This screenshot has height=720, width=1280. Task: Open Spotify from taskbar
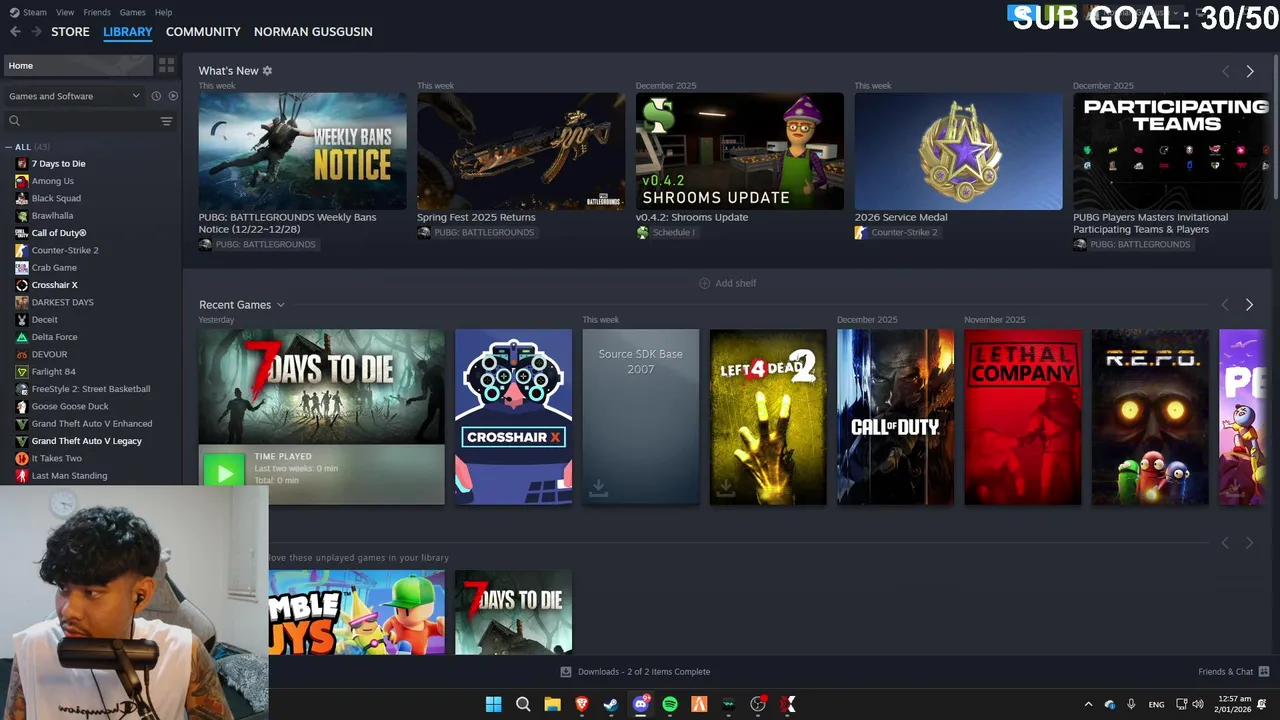coord(670,705)
